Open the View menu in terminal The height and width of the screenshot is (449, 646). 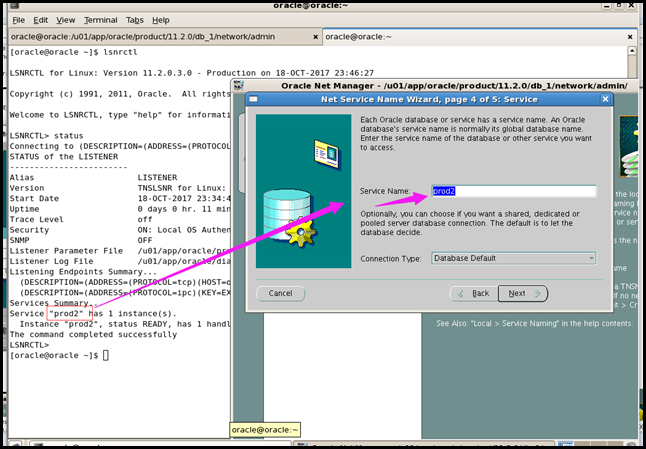click(x=66, y=20)
